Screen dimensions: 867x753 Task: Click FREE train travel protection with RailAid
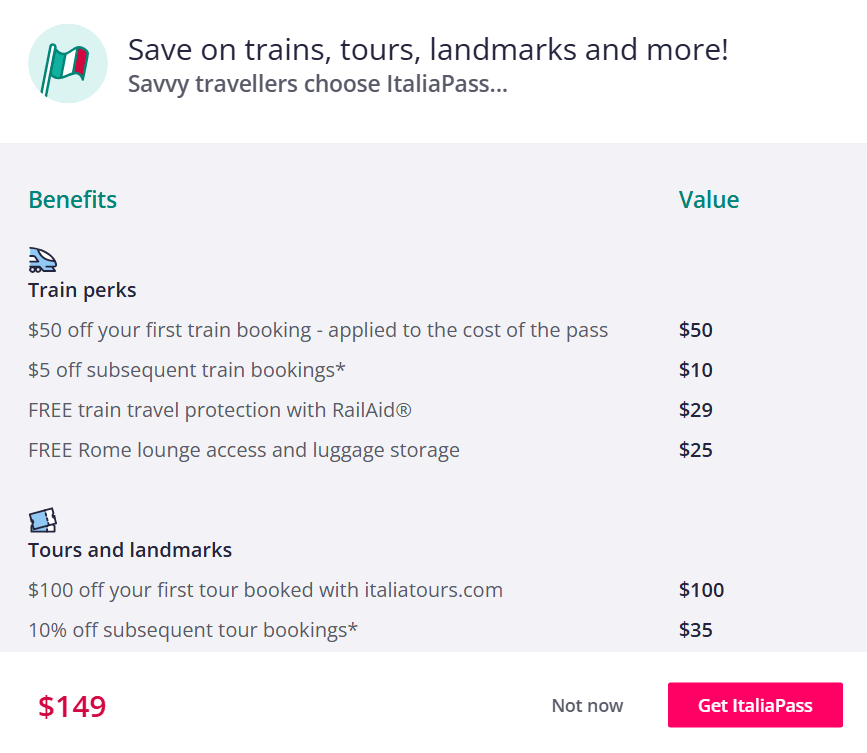tap(220, 410)
